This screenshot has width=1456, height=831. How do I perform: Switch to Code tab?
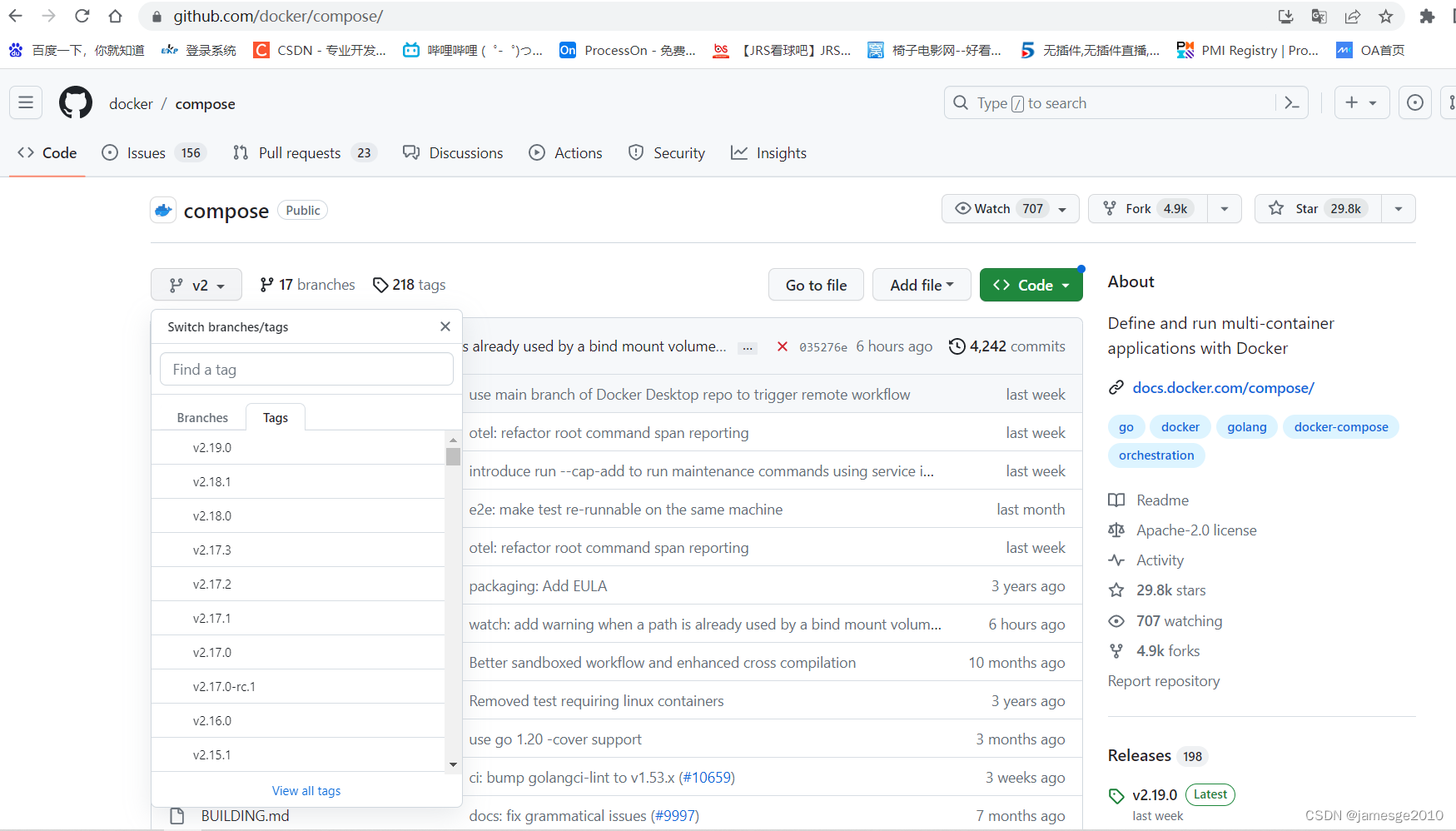point(47,152)
